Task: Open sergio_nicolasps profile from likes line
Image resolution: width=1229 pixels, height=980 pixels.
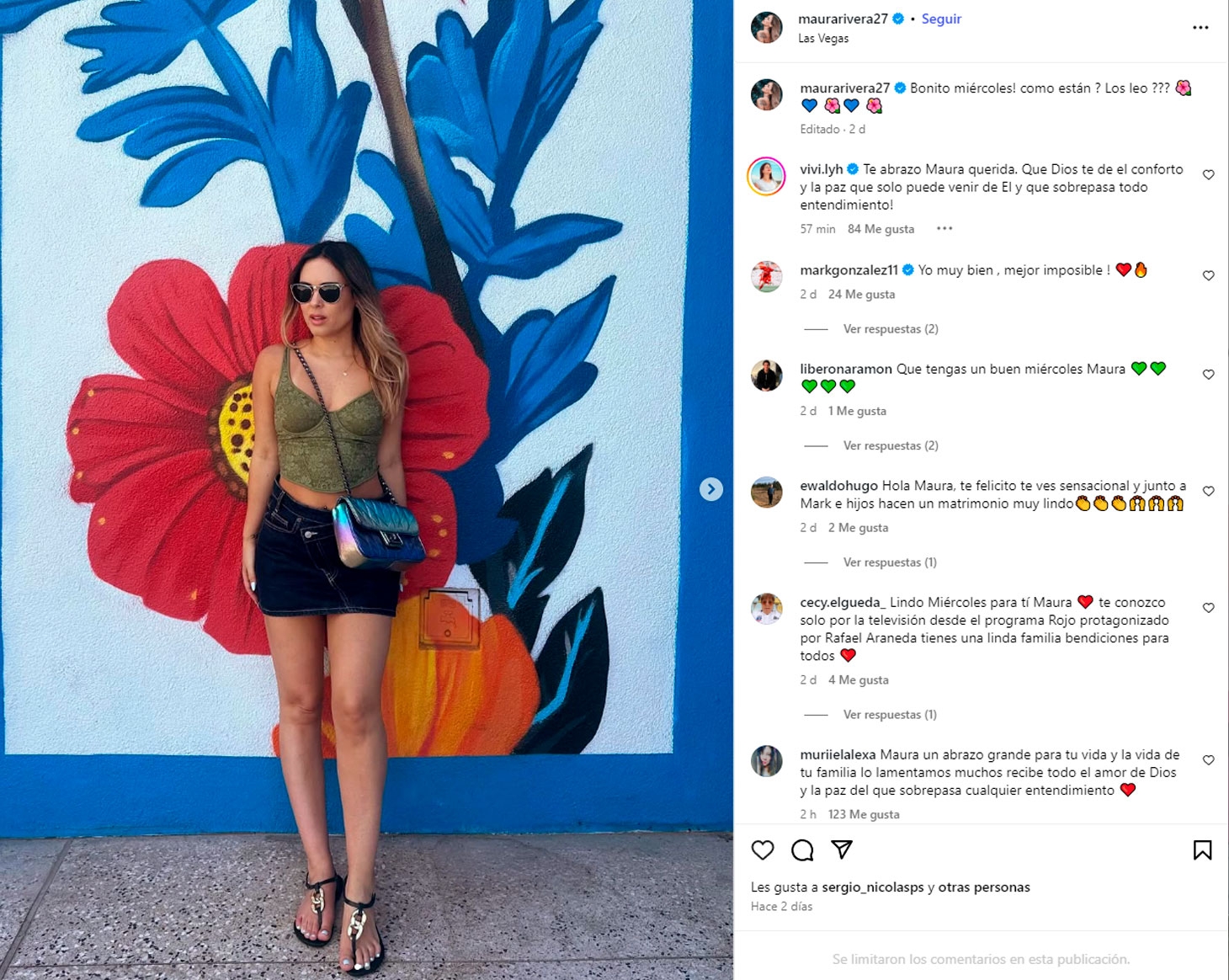Action: tap(873, 887)
